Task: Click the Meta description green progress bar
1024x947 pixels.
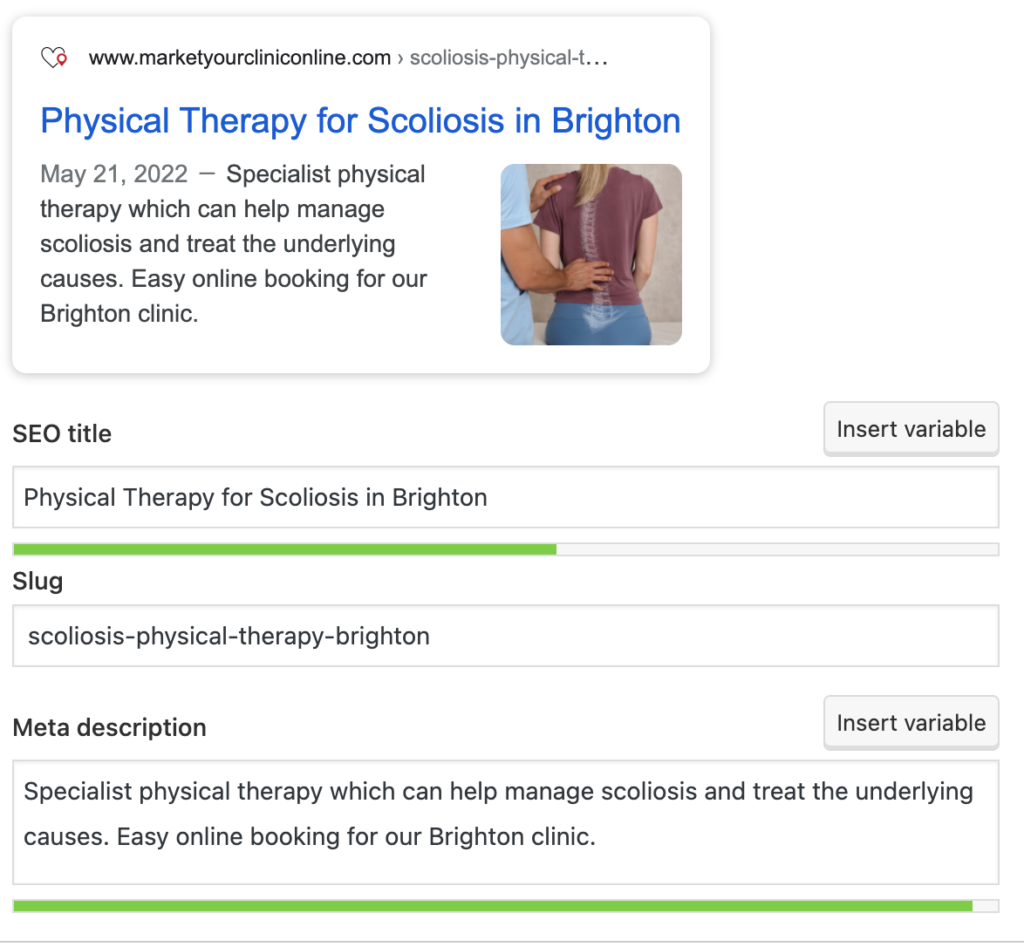Action: (x=493, y=906)
